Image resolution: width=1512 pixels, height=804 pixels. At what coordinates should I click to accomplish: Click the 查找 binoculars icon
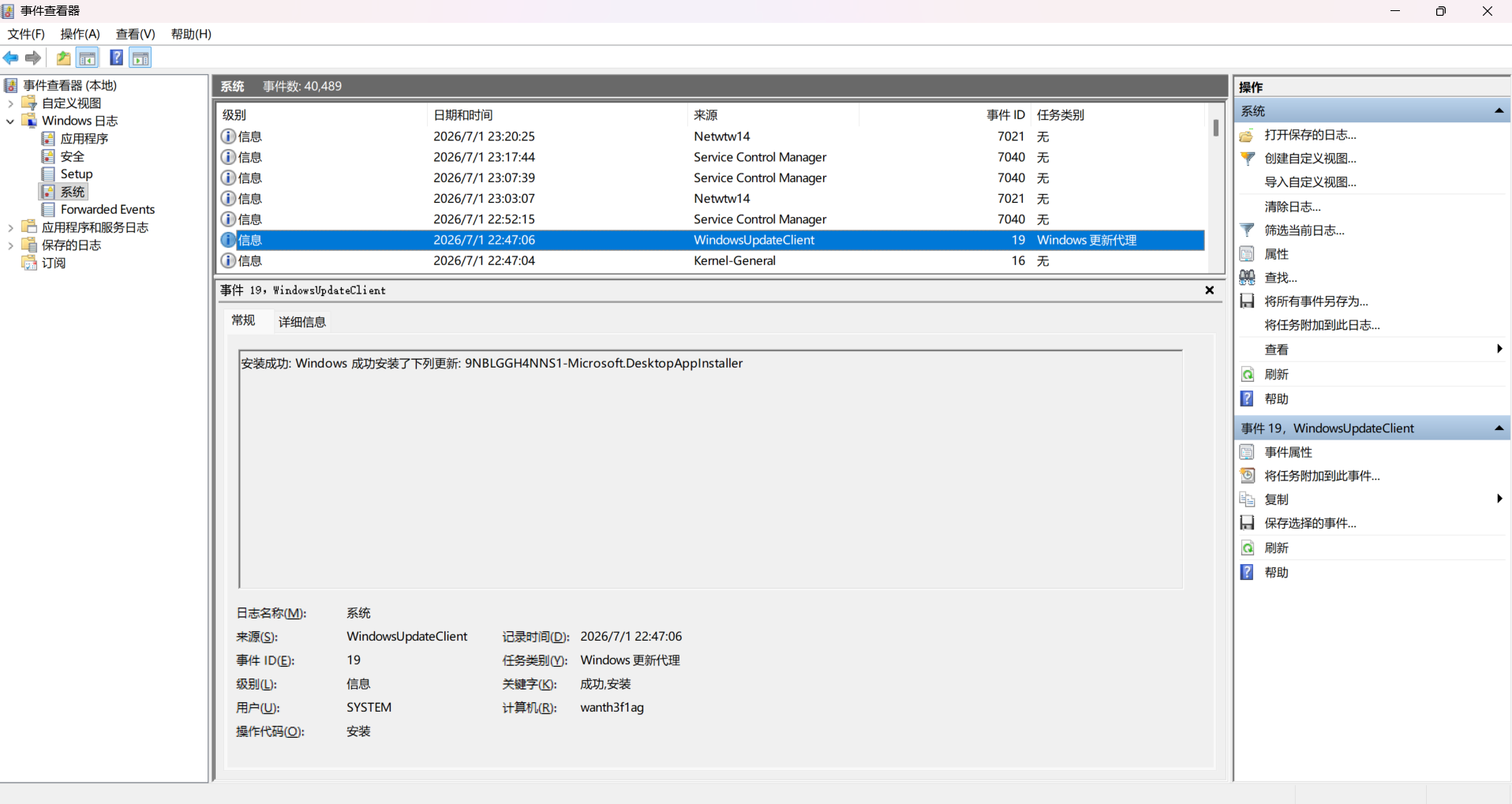click(1247, 278)
